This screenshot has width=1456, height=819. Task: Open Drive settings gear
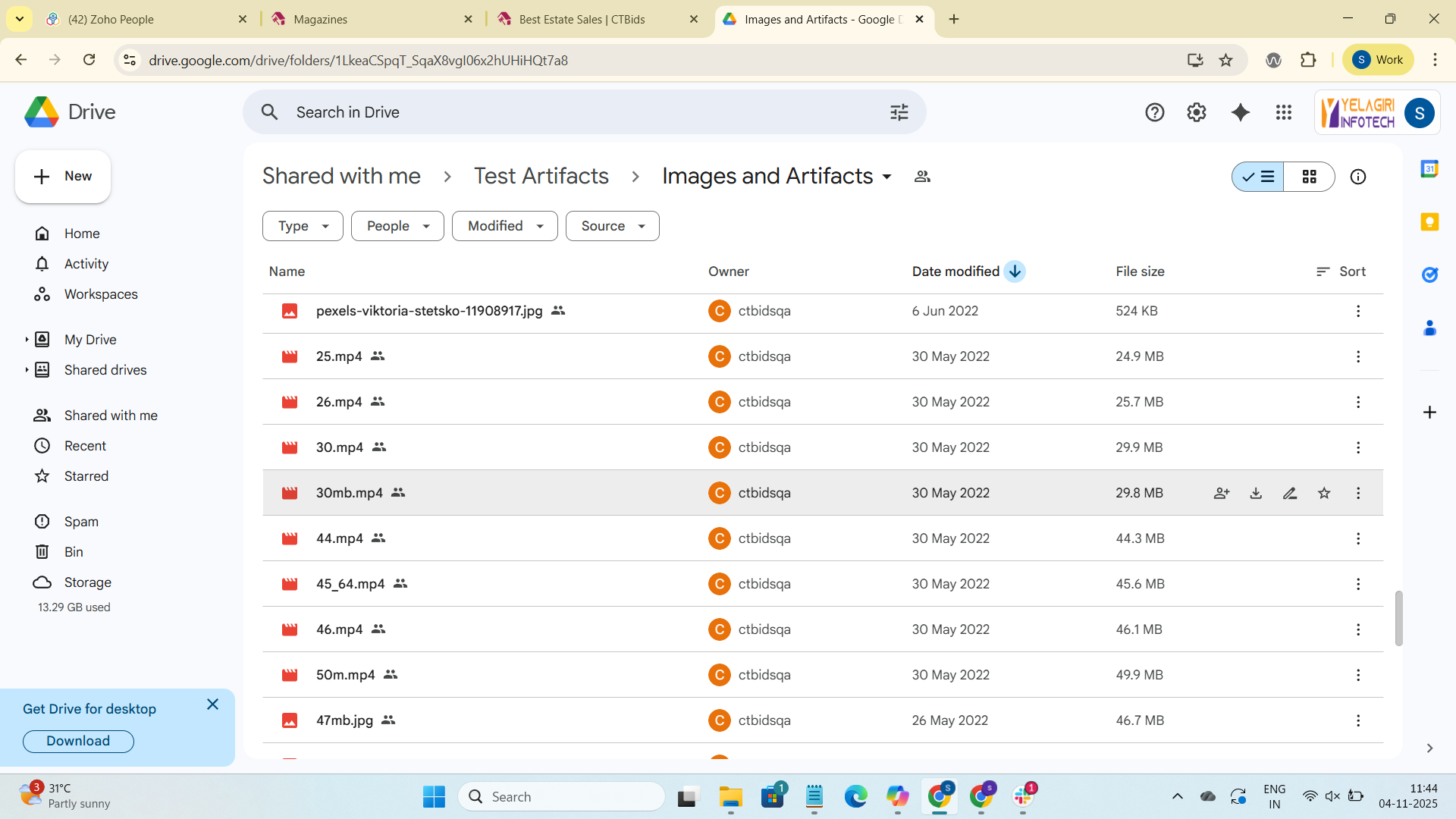point(1197,112)
